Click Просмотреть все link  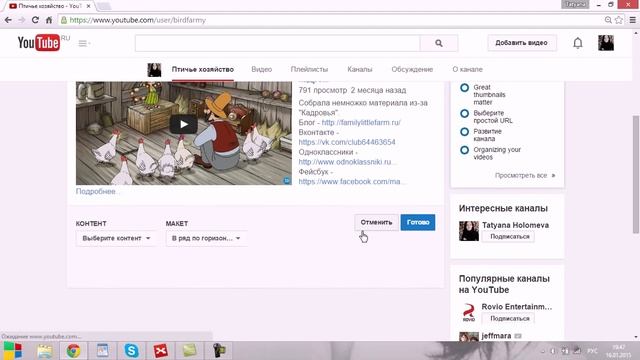pos(525,176)
